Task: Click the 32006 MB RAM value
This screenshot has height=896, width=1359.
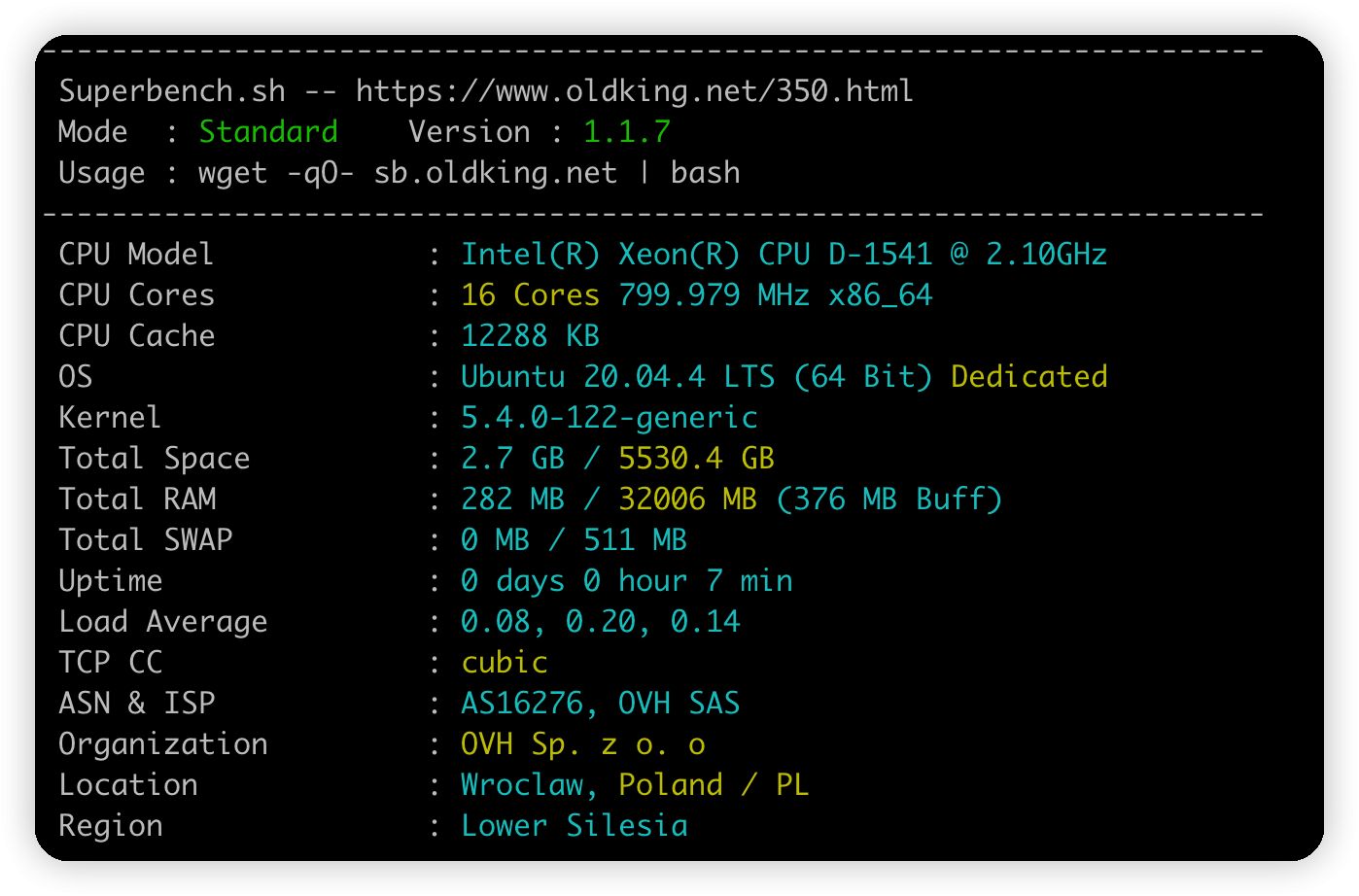Action: 687,500
